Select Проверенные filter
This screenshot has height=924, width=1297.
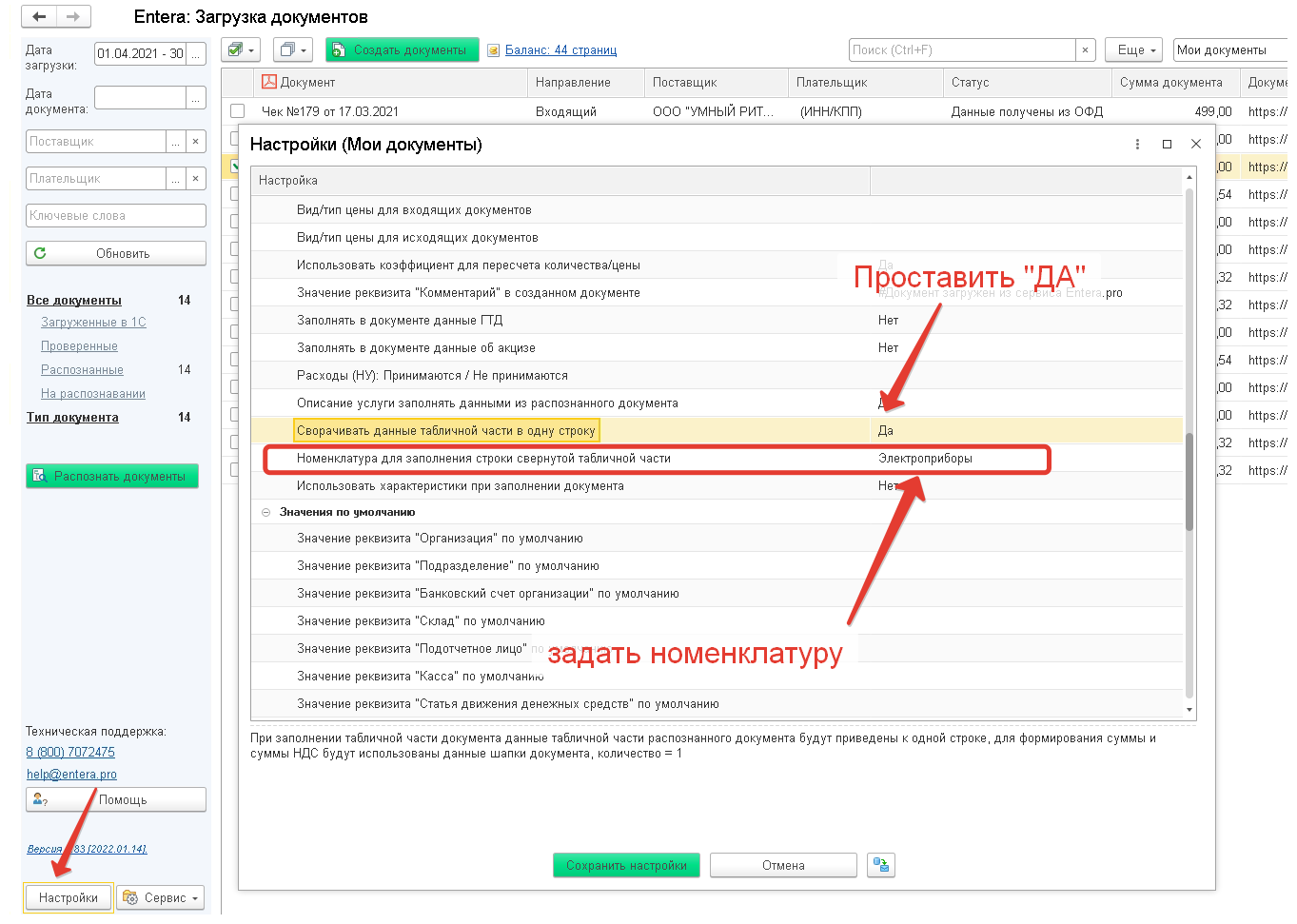[79, 346]
